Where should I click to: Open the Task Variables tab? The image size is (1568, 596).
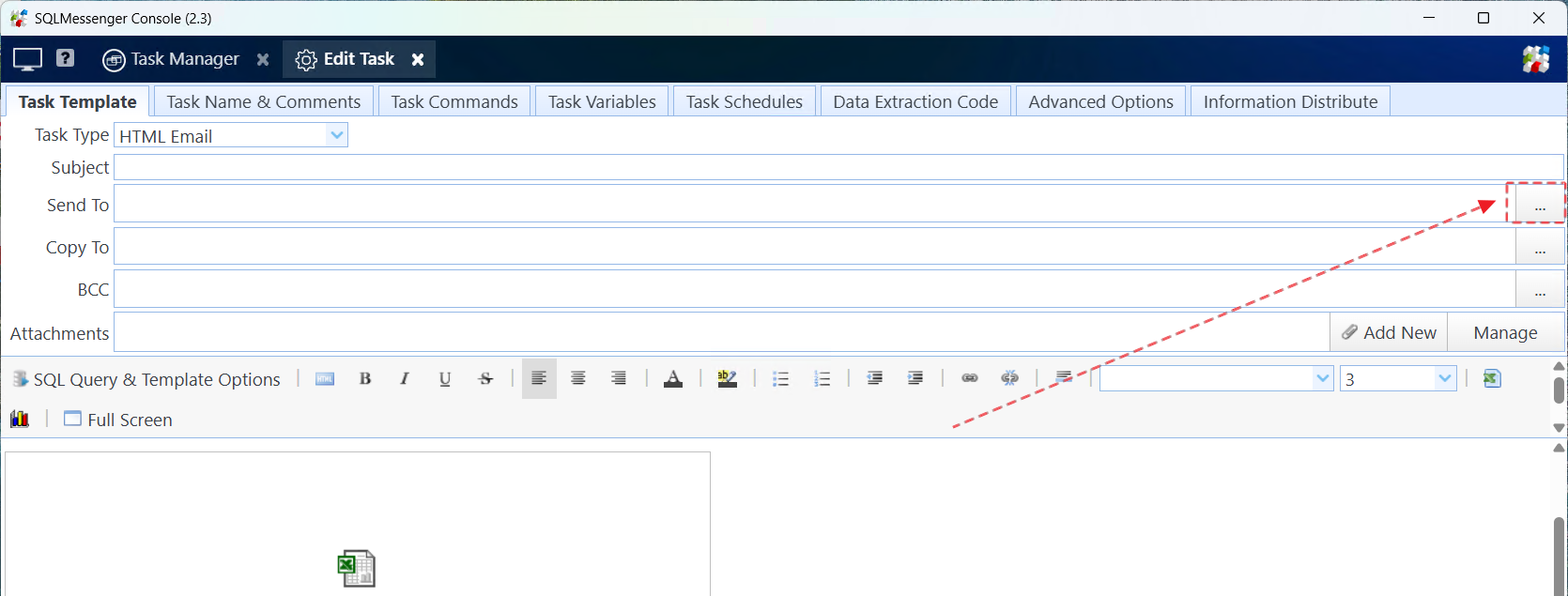[602, 101]
